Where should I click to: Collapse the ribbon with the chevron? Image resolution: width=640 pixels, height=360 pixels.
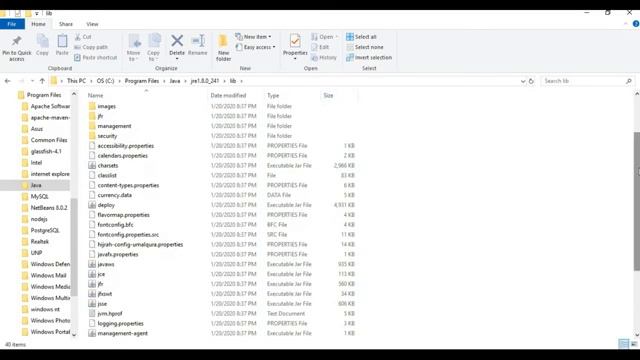[x=626, y=24]
